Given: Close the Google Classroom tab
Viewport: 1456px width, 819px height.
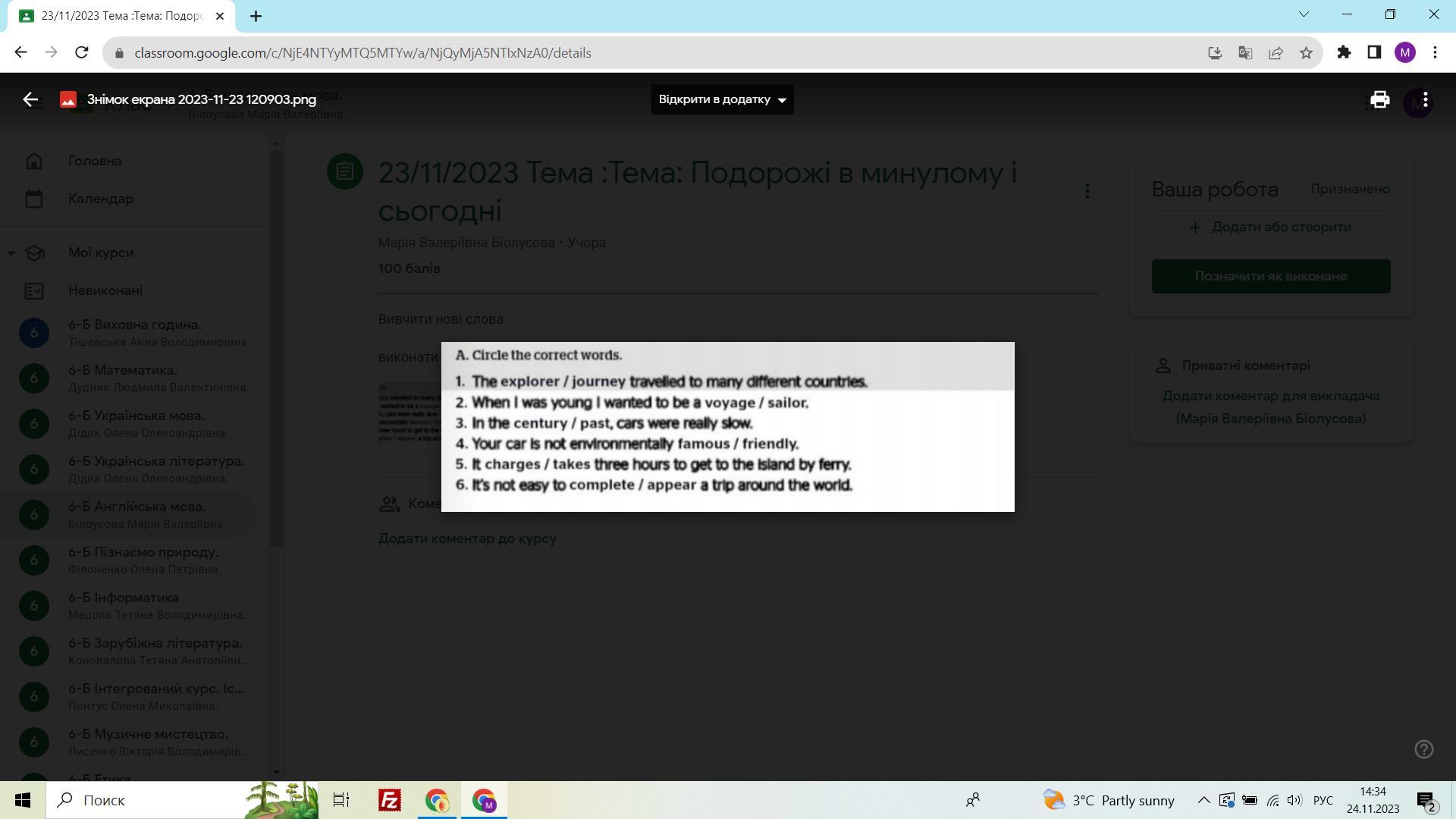Looking at the screenshot, I should coord(220,16).
